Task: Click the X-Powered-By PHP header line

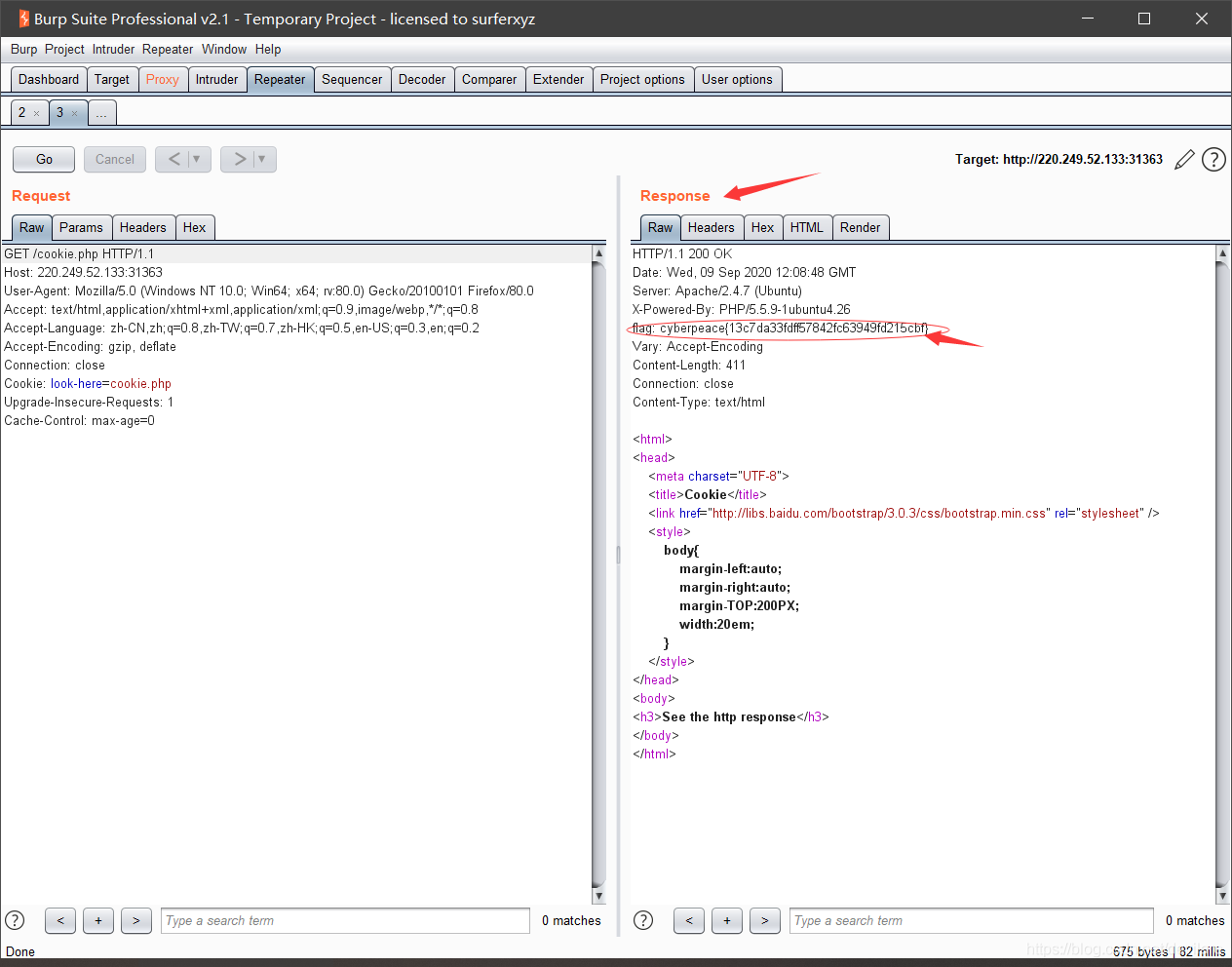Action: pos(742,310)
